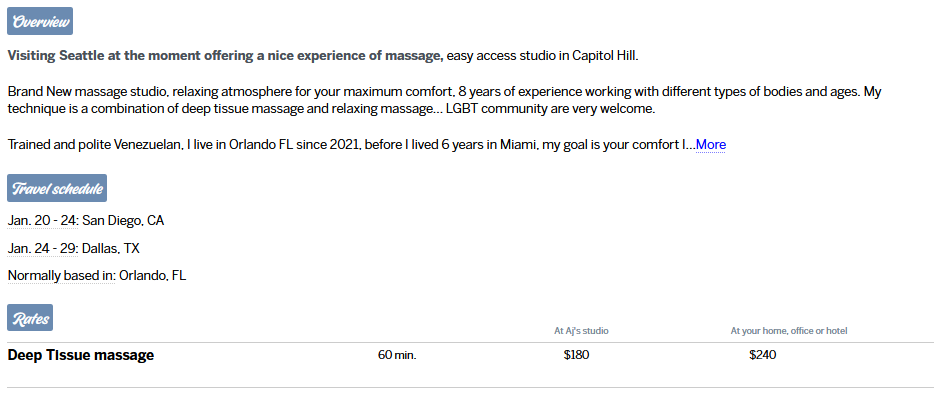This screenshot has width=939, height=394.
Task: Click the Rates section badge
Action: [30, 318]
